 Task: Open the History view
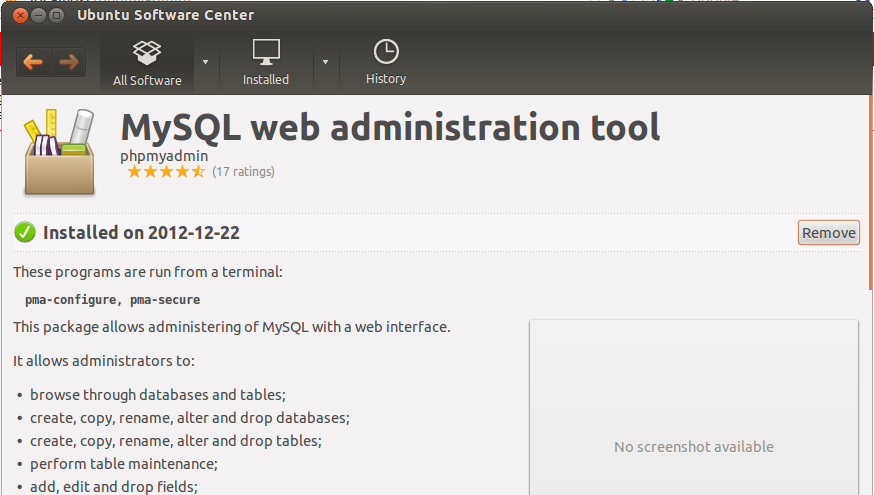386,62
